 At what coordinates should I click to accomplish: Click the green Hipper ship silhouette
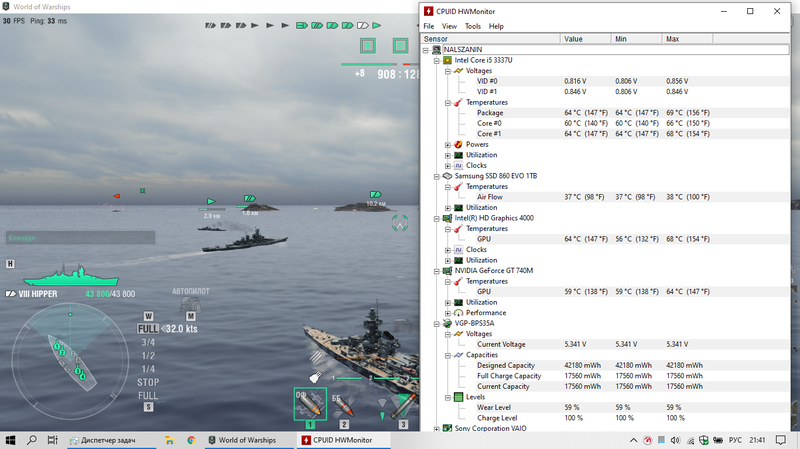tap(71, 276)
